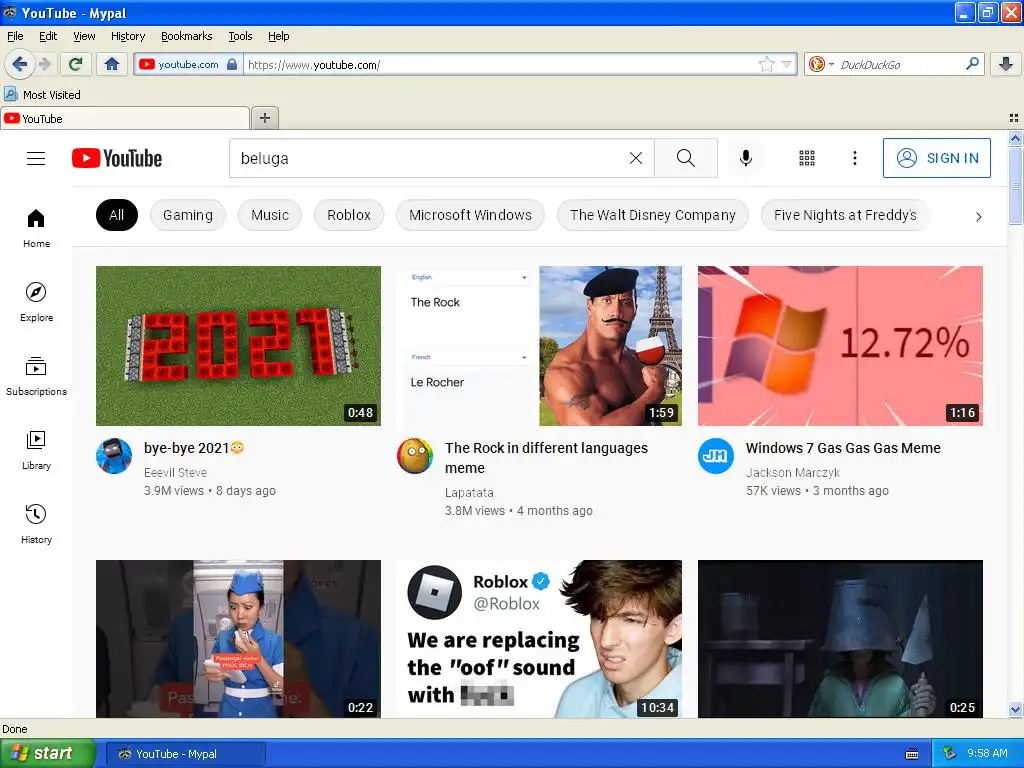Open the History menu
The height and width of the screenshot is (768, 1024).
pos(127,36)
